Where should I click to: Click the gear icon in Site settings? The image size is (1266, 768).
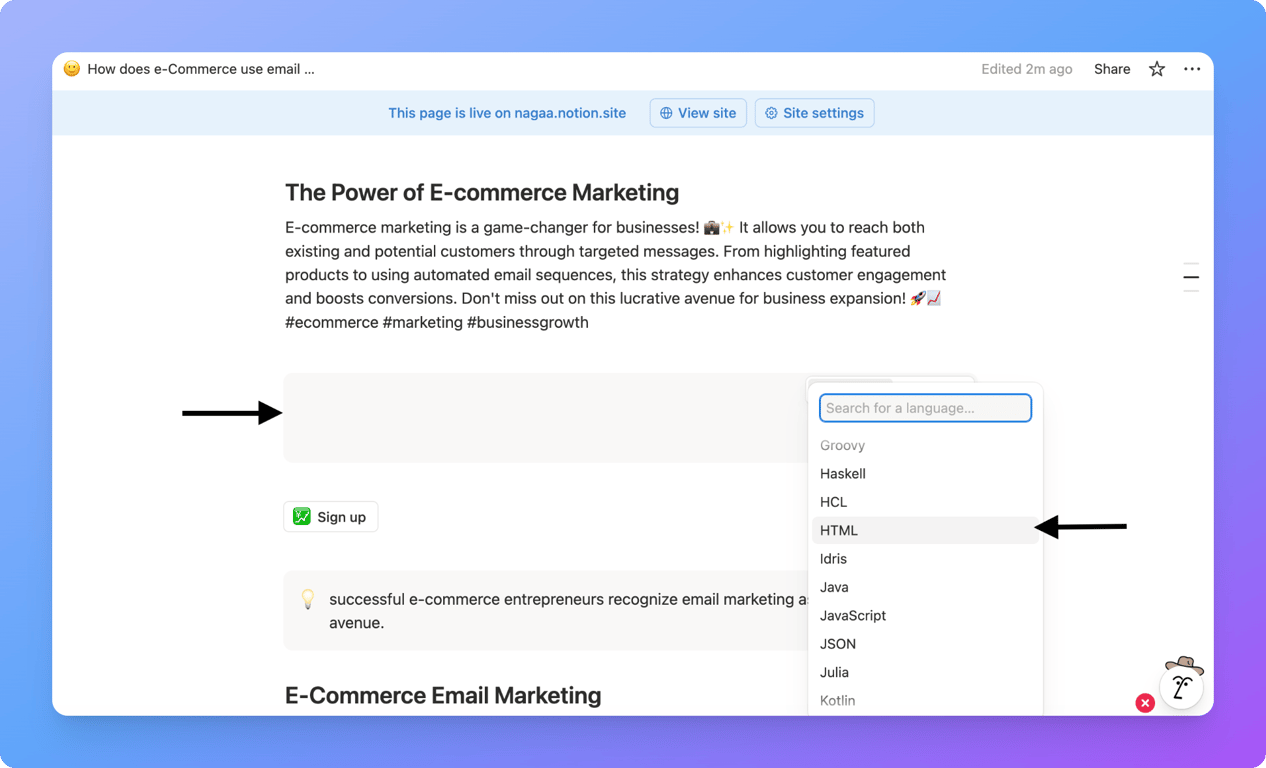pos(771,113)
